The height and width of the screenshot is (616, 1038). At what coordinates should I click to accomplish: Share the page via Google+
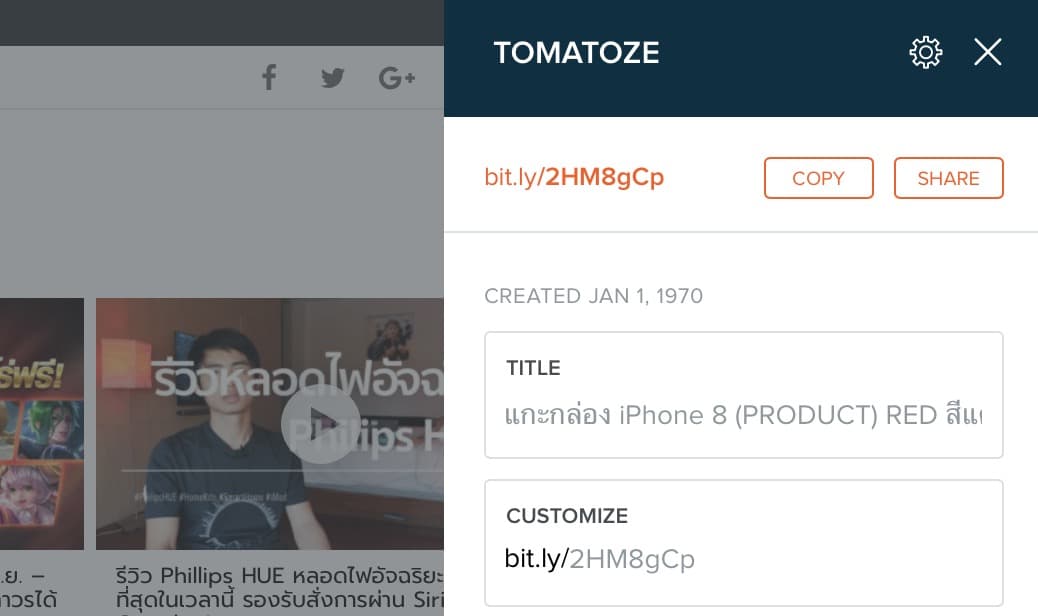(396, 77)
